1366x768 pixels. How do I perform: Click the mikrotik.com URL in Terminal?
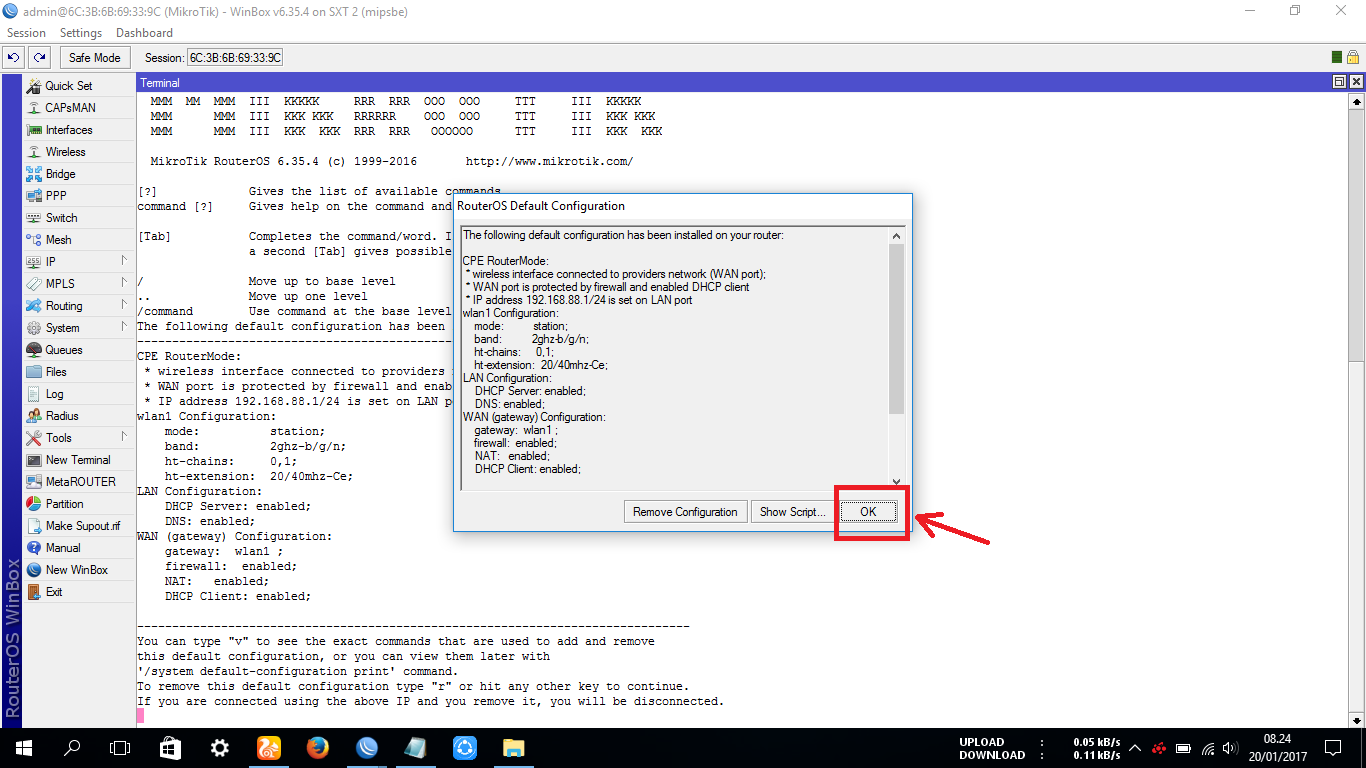click(x=549, y=161)
